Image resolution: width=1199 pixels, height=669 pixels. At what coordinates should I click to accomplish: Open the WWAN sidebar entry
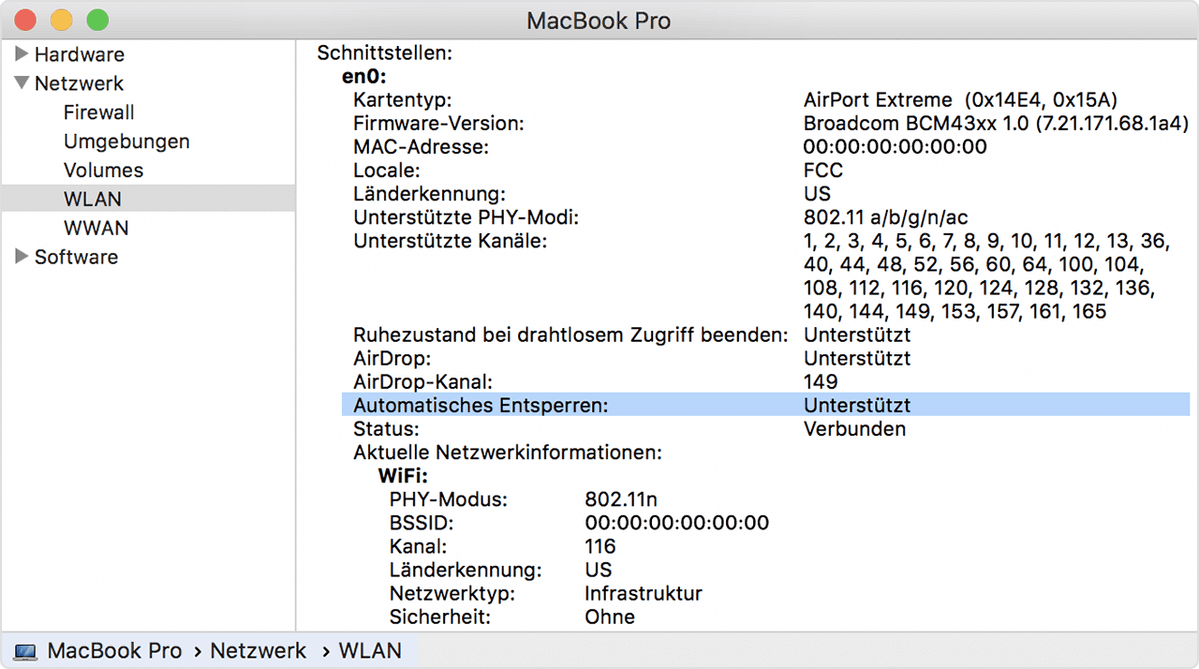point(96,228)
